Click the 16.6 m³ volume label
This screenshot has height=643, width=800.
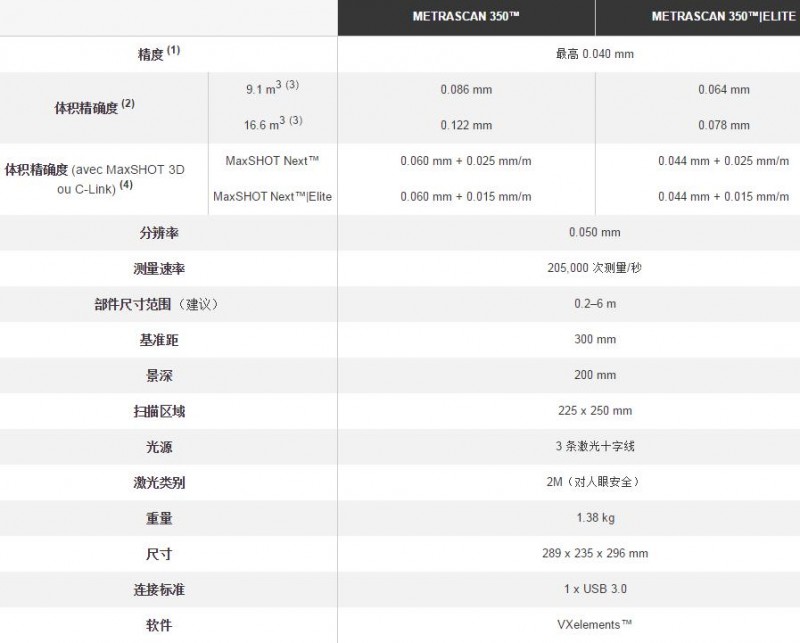(x=273, y=123)
